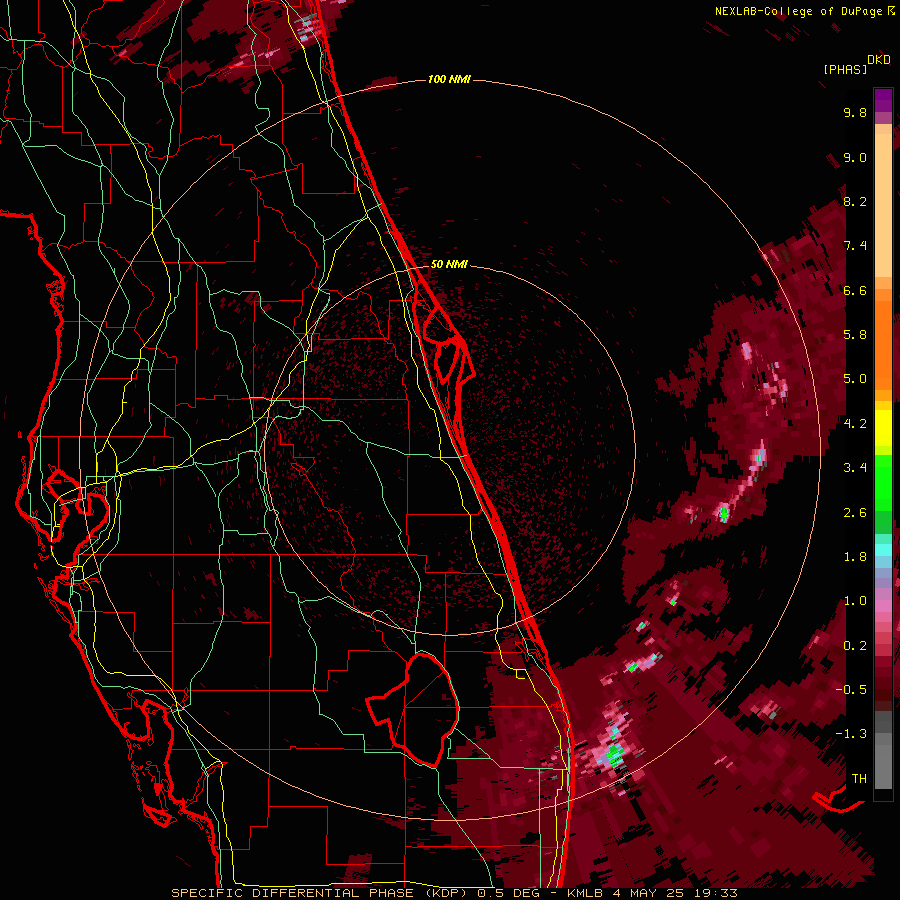Pick the gray segment of the color bar

tap(883, 761)
